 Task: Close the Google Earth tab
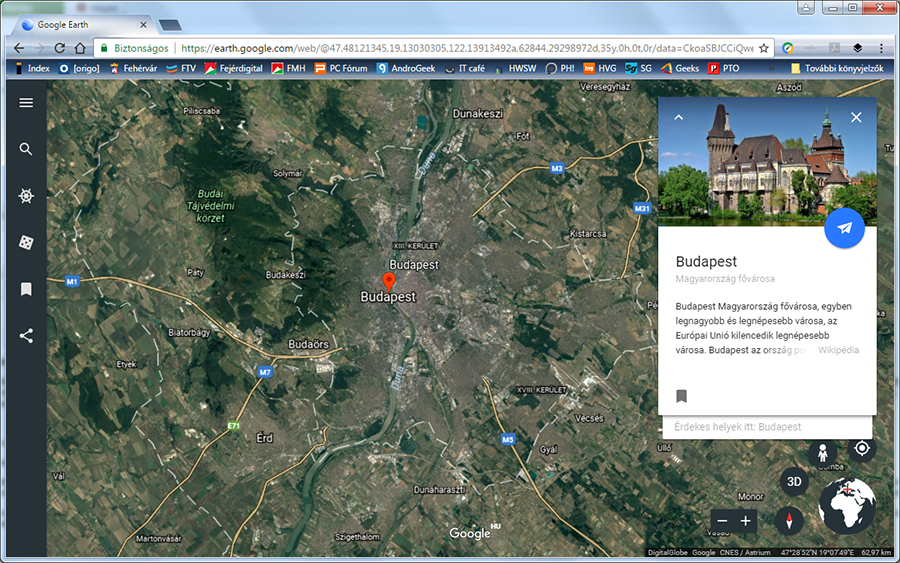click(x=143, y=25)
